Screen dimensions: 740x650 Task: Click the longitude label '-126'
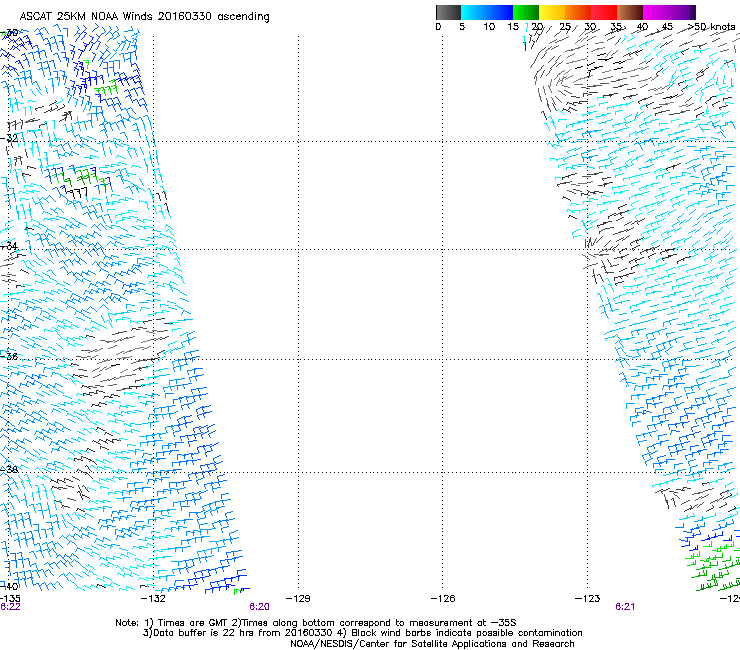point(443,599)
